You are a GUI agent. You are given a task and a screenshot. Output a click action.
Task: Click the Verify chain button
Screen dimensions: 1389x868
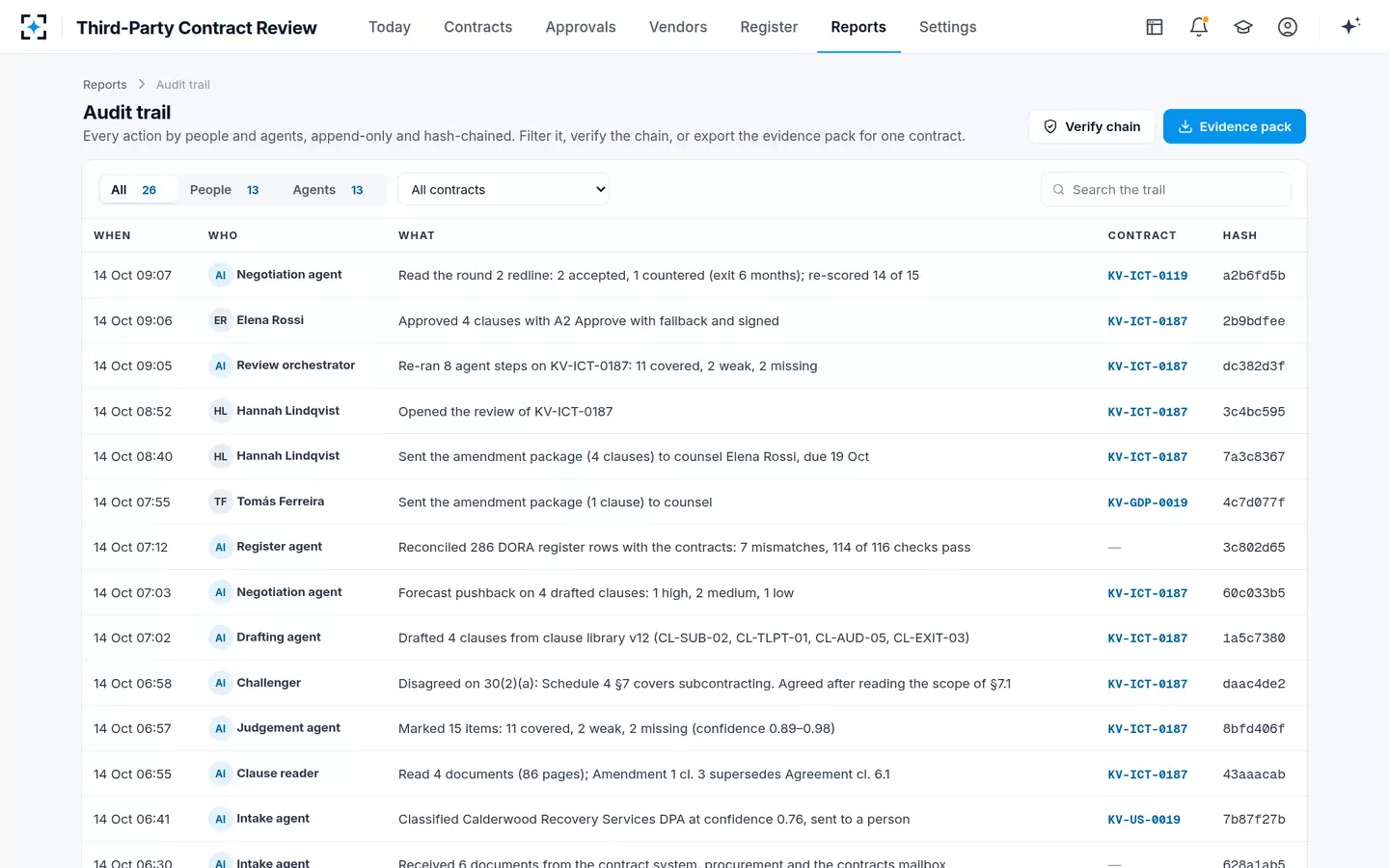pos(1092,126)
